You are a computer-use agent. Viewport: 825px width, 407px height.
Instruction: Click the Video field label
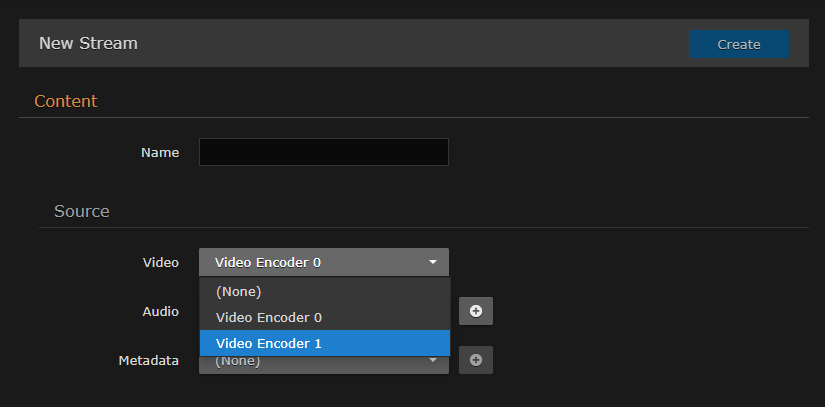(161, 263)
